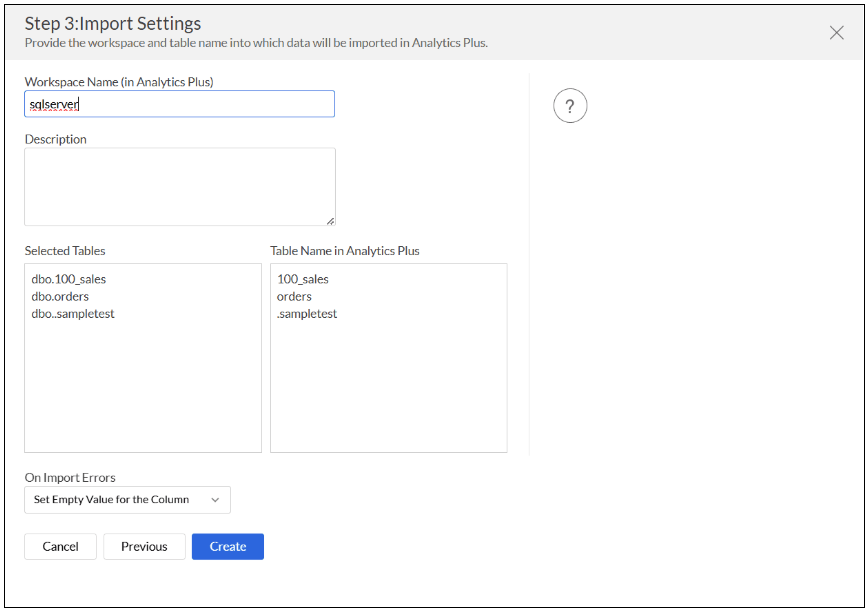This screenshot has width=867, height=610.
Task: Select dbo..sampletest in Selected Tables
Action: click(72, 314)
